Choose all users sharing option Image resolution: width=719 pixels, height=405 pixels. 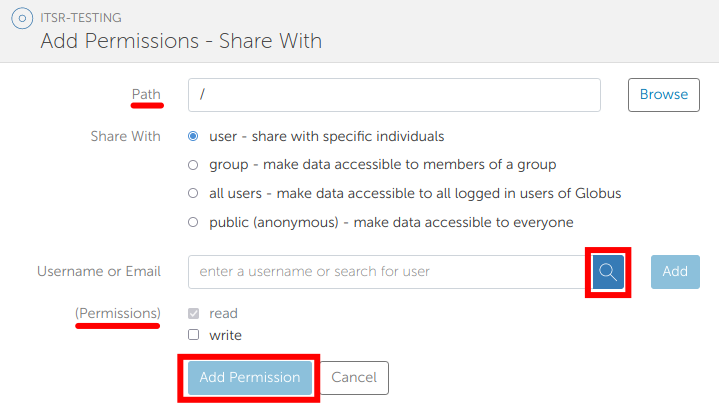pyautogui.click(x=193, y=193)
